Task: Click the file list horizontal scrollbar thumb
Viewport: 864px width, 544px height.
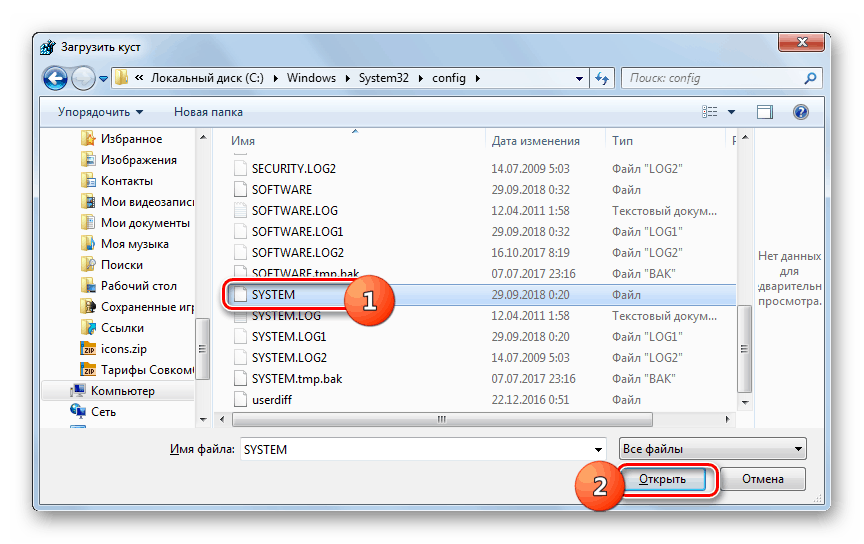Action: 442,419
